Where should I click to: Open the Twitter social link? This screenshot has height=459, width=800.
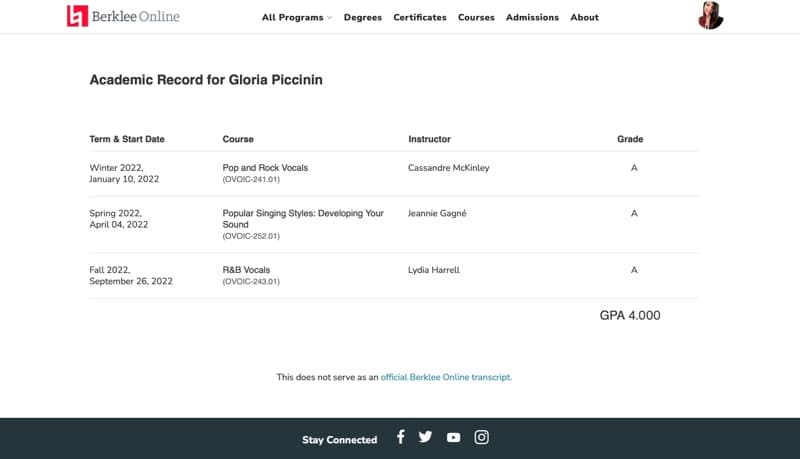click(425, 437)
